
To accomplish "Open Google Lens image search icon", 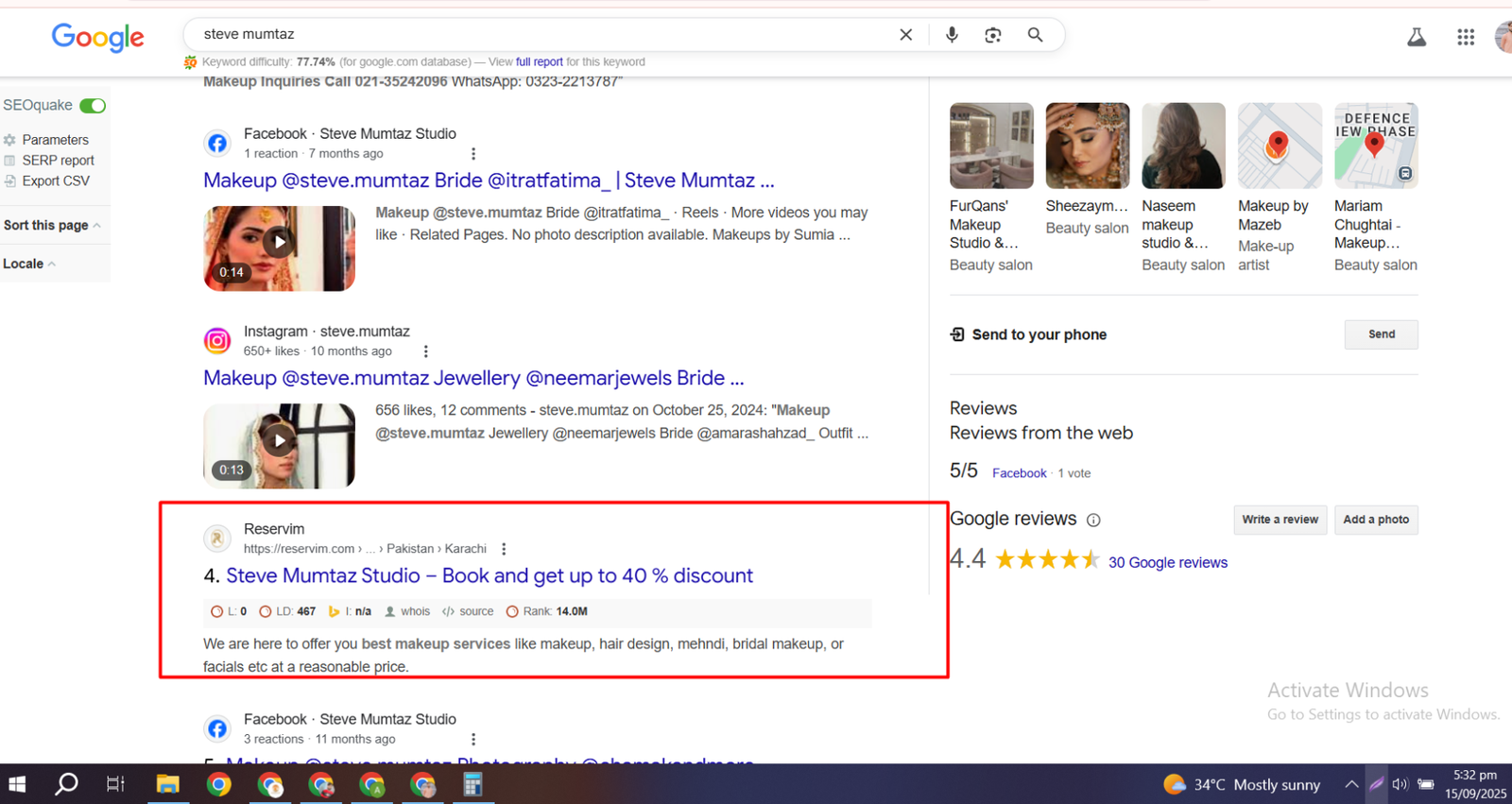I will click(992, 35).
